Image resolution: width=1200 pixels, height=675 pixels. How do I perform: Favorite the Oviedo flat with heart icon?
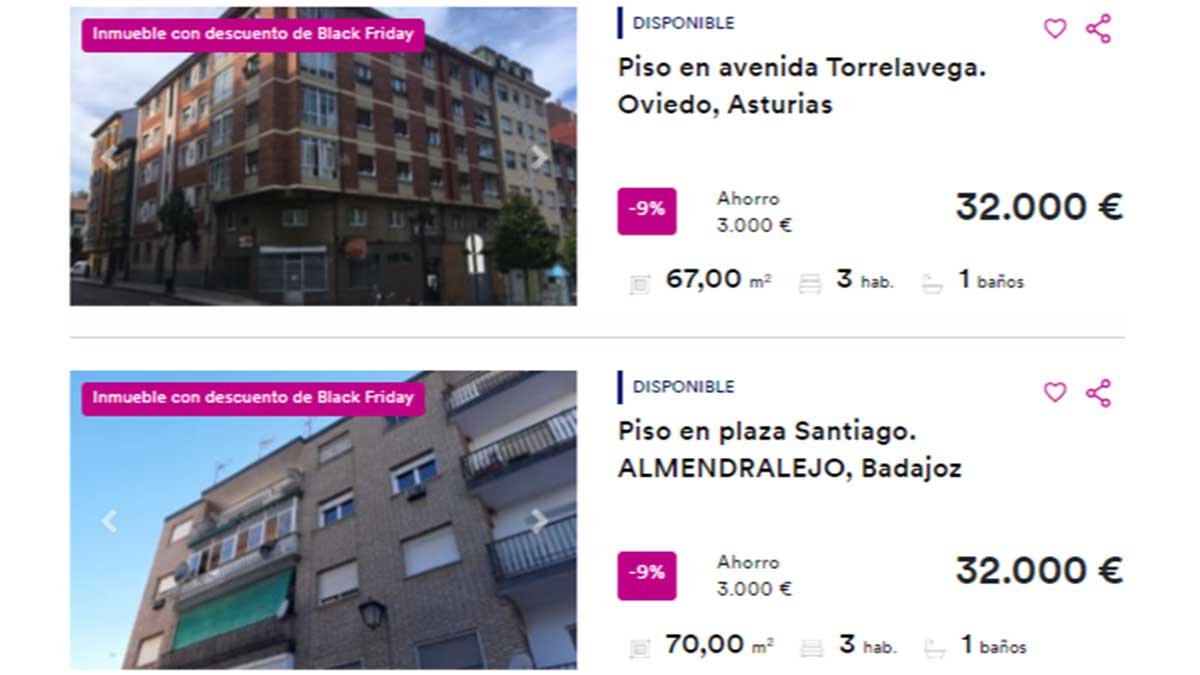tap(1055, 29)
